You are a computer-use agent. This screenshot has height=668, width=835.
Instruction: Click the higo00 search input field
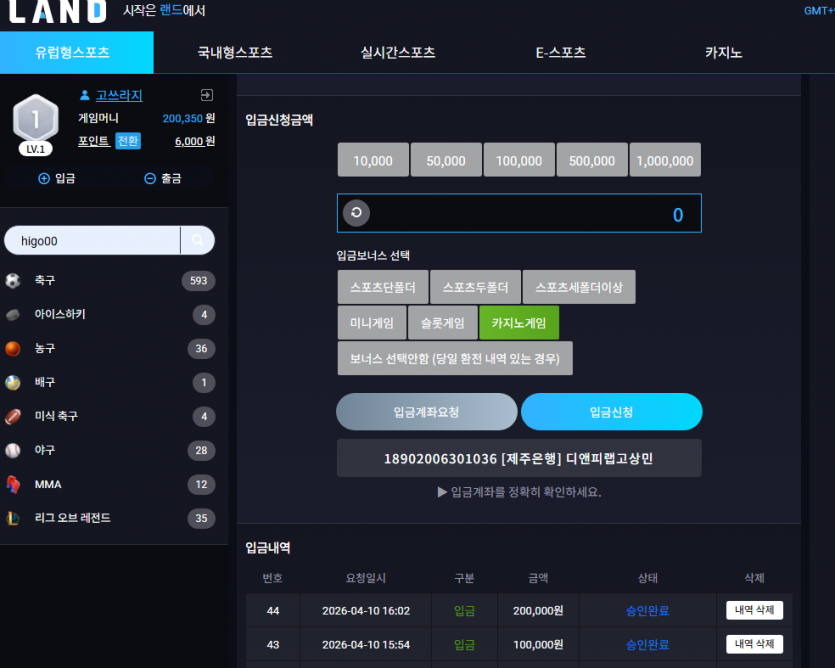click(93, 241)
